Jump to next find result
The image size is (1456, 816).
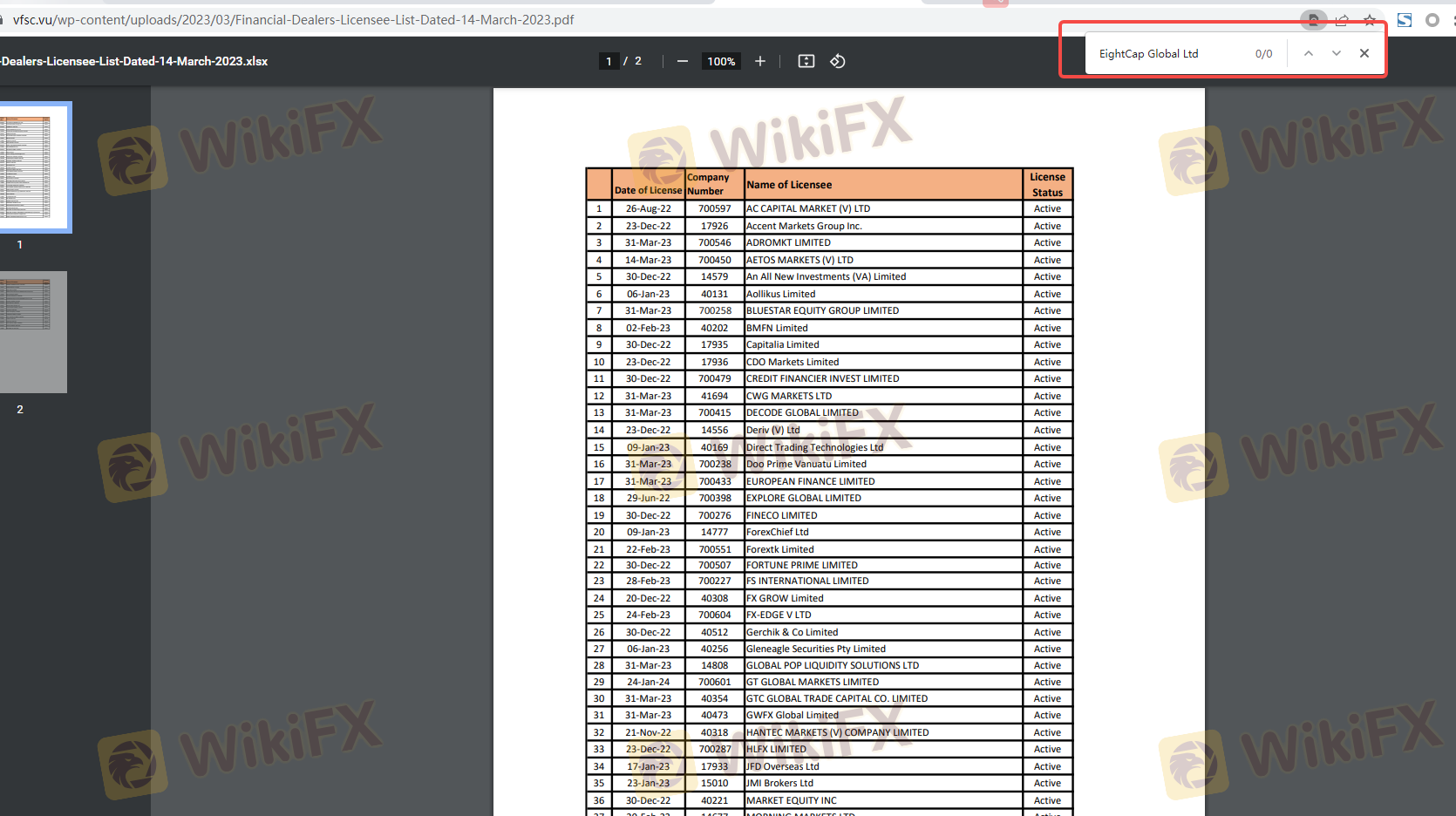tap(1336, 53)
